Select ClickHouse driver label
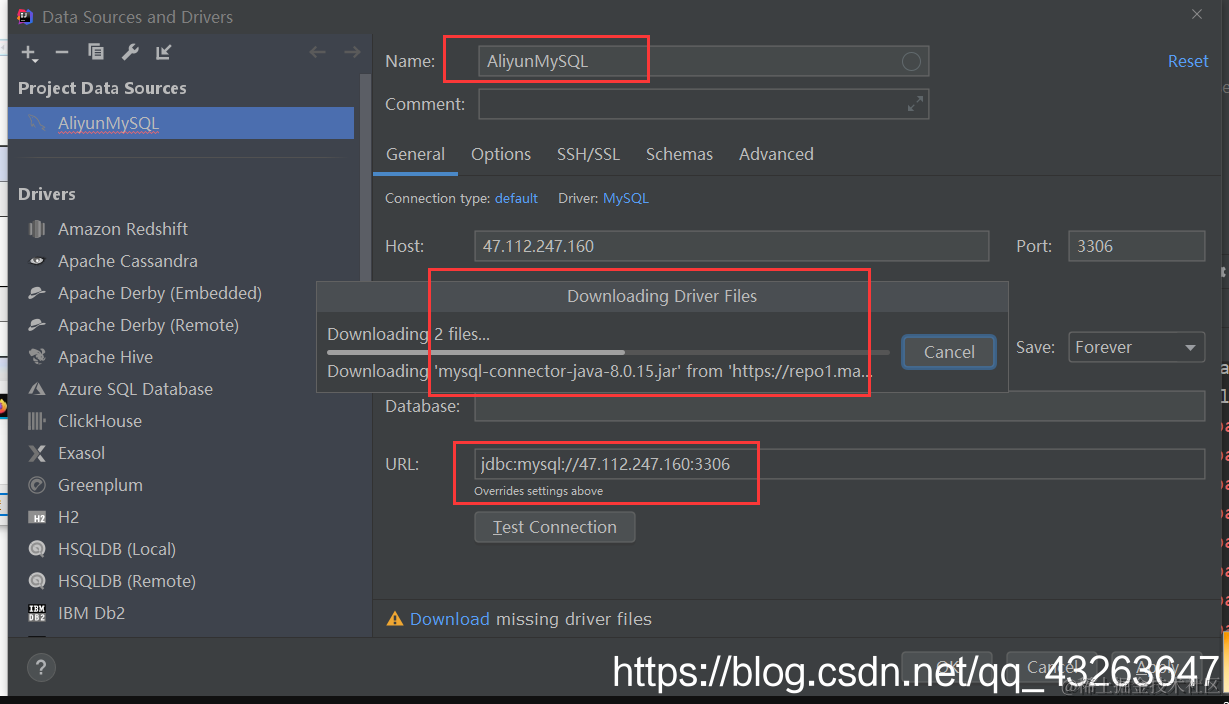The width and height of the screenshot is (1229, 704). 100,421
